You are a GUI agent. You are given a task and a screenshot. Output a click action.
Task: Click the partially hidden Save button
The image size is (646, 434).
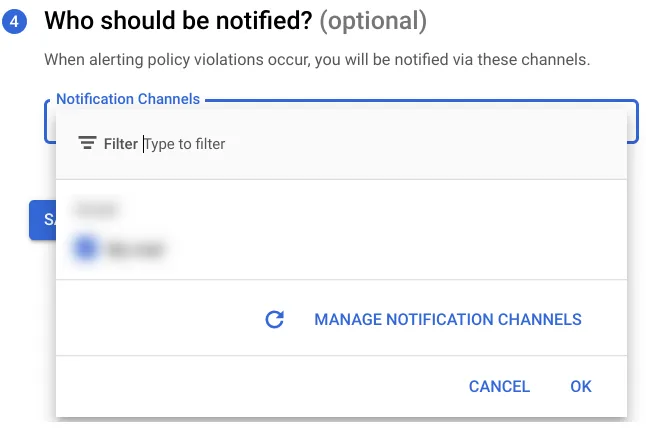(42, 219)
